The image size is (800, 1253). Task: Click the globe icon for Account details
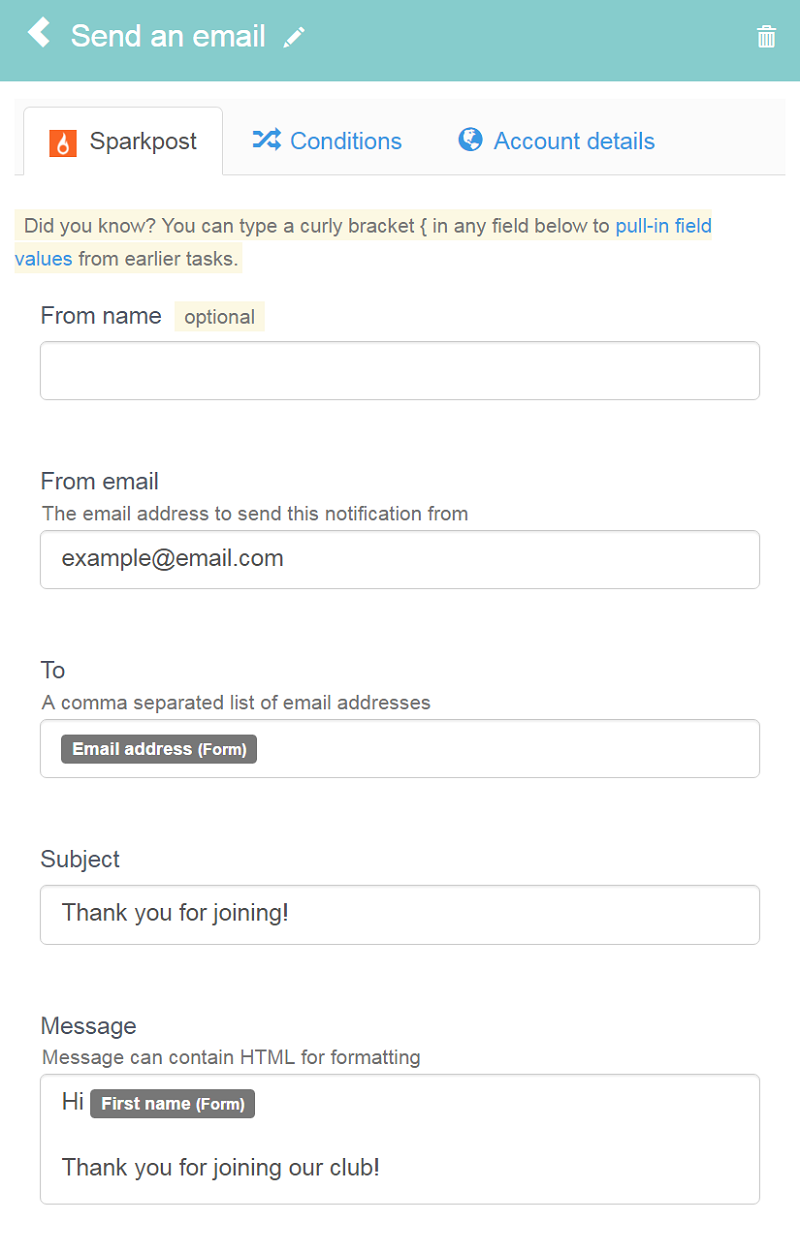470,139
